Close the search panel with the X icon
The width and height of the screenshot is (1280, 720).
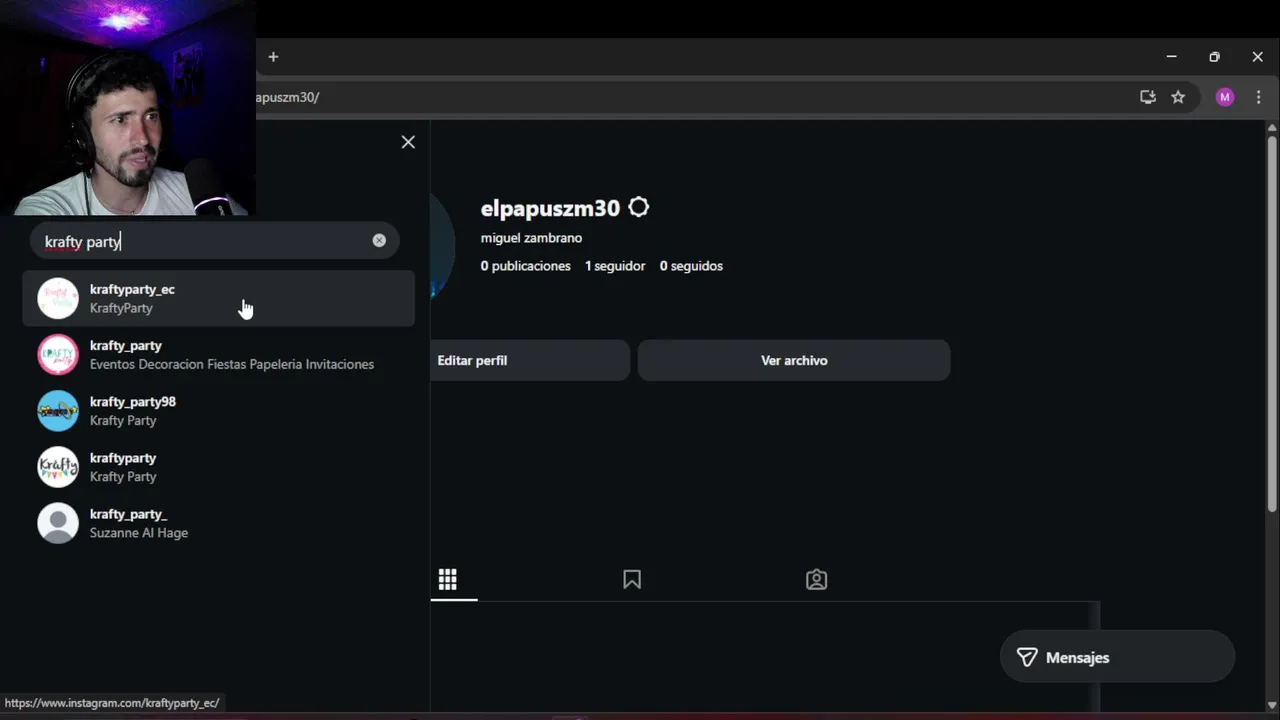point(408,142)
